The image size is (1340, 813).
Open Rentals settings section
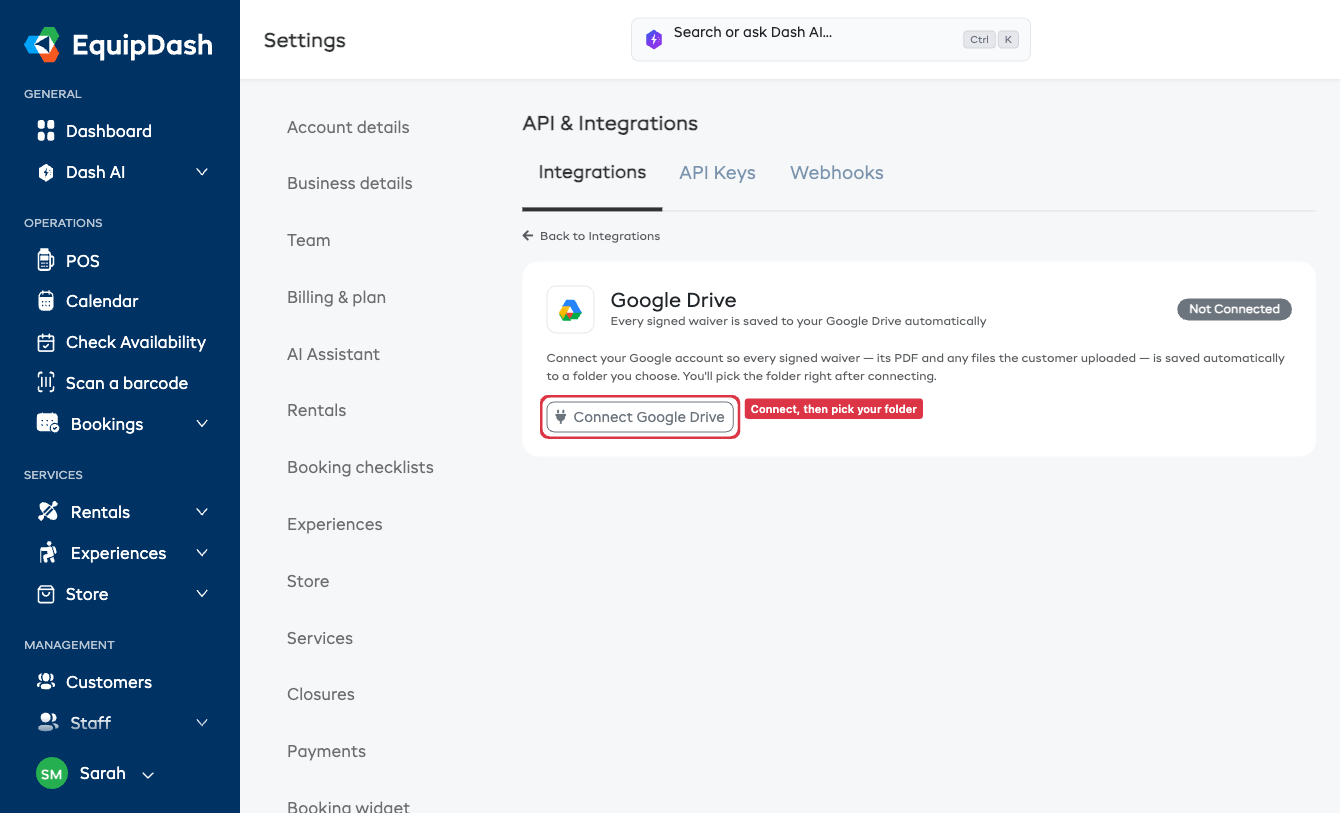316,410
